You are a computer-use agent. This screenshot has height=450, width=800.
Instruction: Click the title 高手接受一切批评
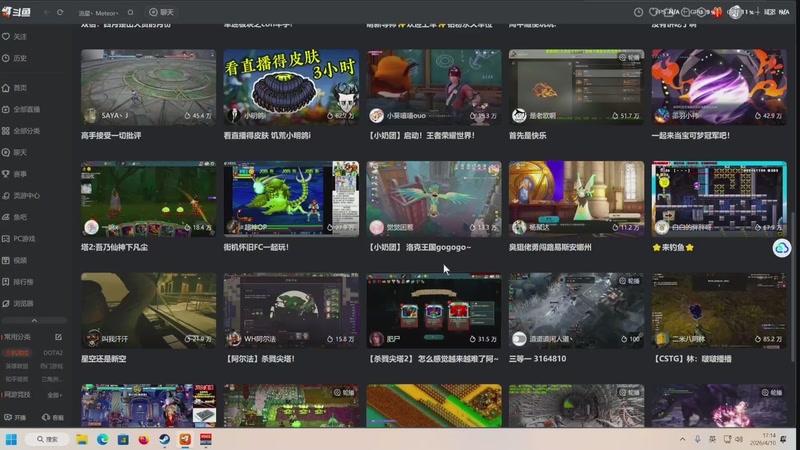111,136
